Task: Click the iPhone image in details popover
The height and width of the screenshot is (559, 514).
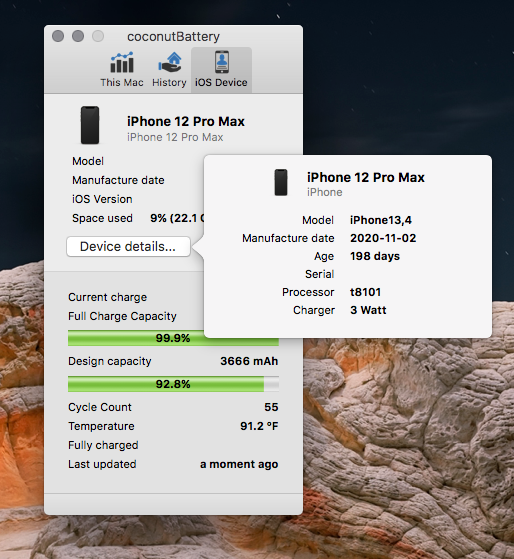Action: (x=281, y=183)
